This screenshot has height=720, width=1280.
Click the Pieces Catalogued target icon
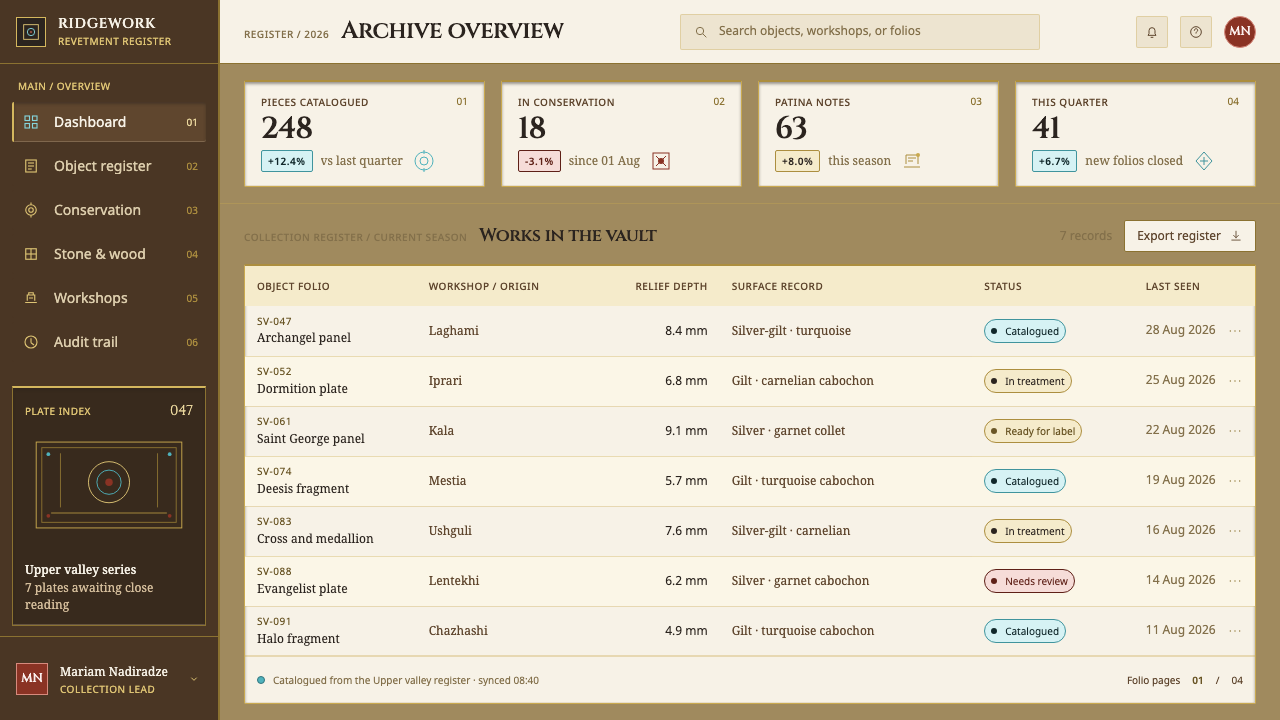point(424,161)
